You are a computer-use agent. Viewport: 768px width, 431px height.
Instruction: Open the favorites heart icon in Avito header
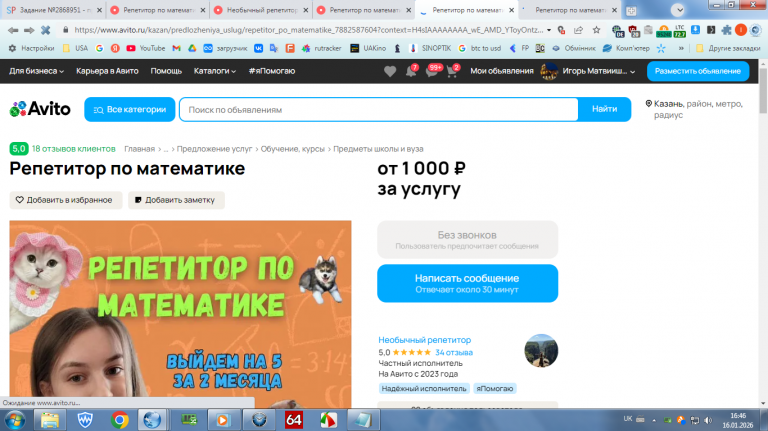390,72
